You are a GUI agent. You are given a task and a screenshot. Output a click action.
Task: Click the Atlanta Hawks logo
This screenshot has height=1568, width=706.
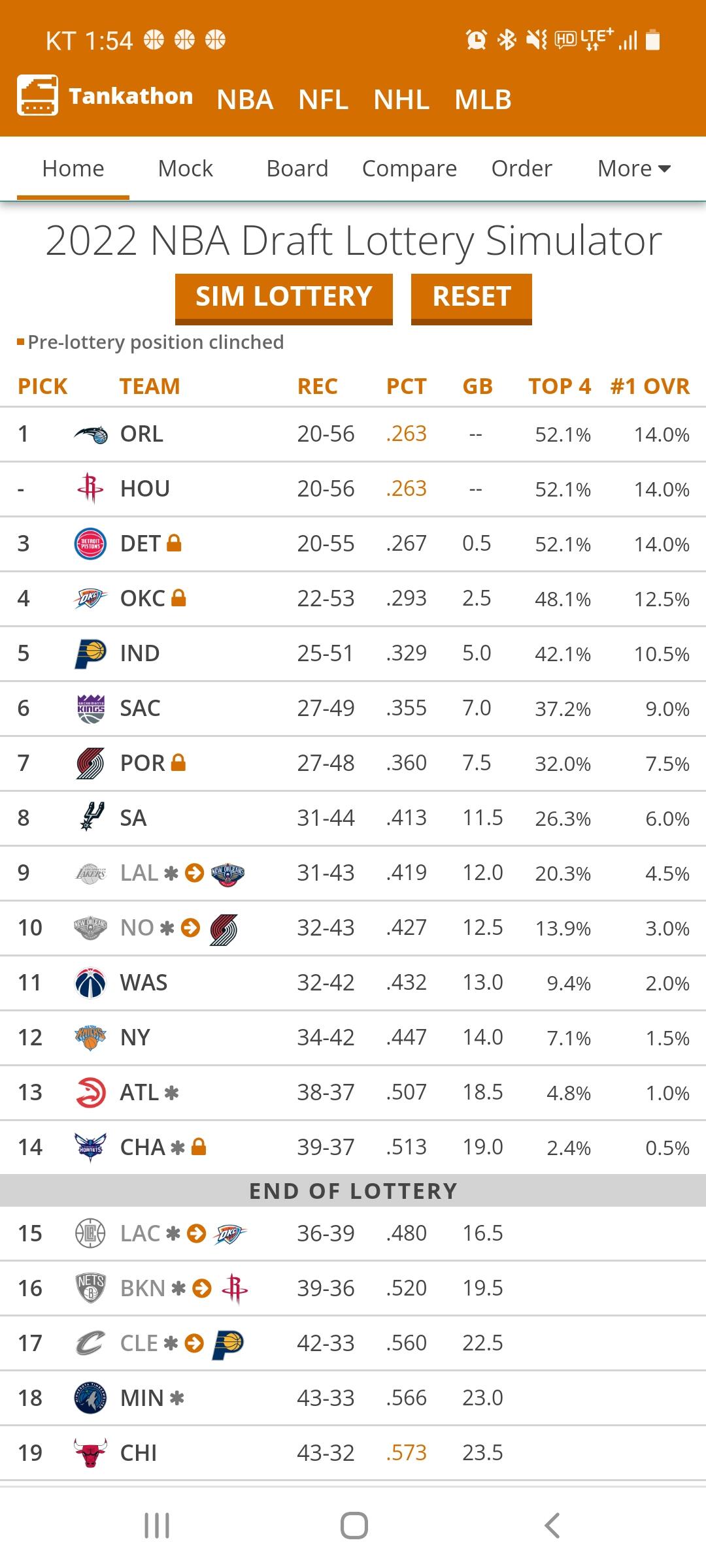coord(90,1092)
